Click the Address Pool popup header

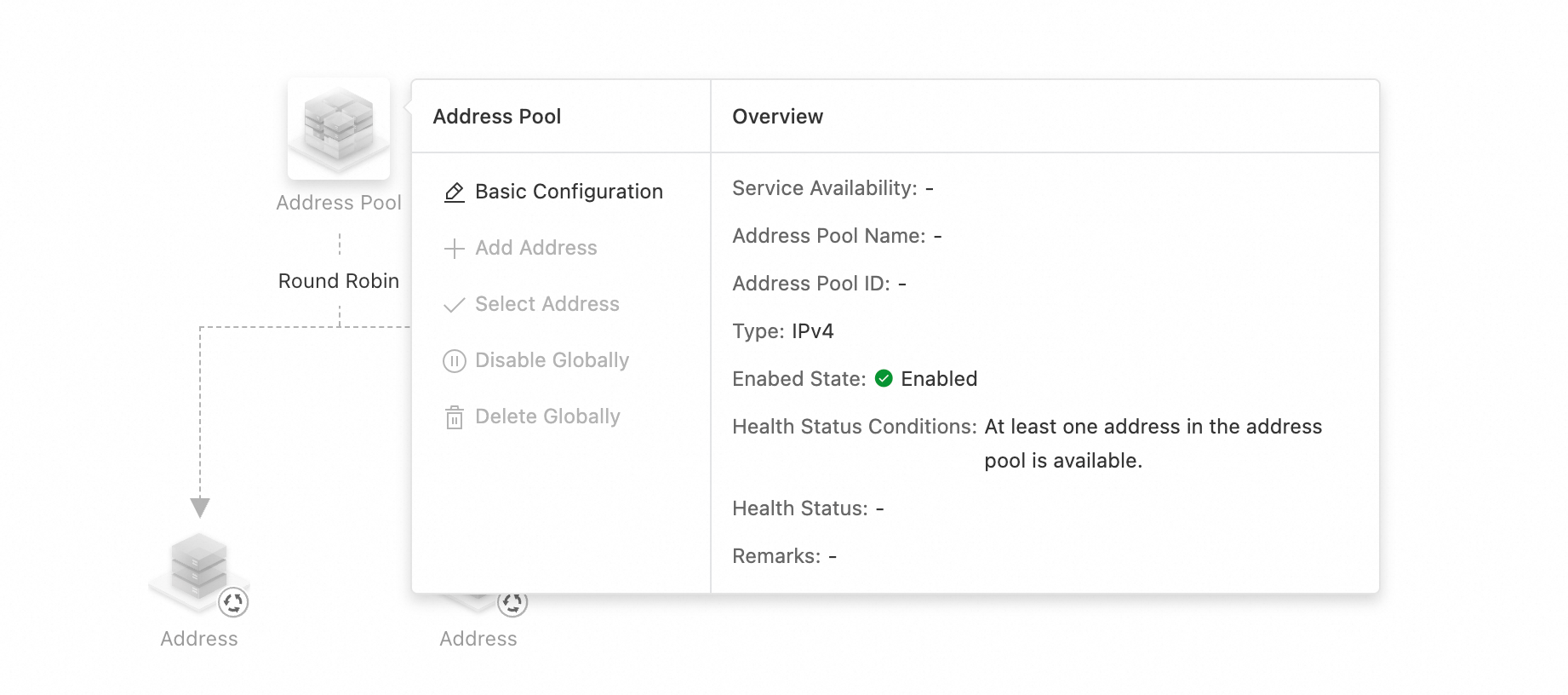(x=497, y=117)
